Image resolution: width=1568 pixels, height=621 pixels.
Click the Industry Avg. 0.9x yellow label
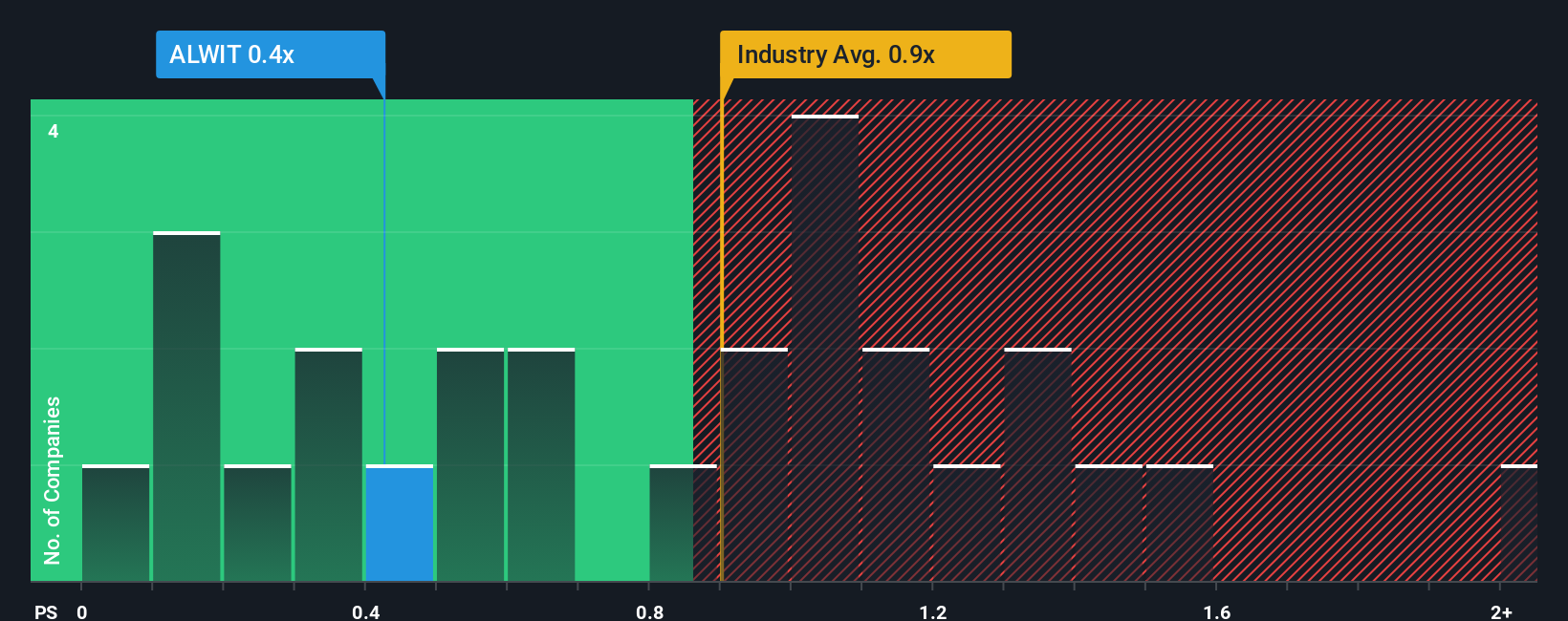(x=865, y=54)
